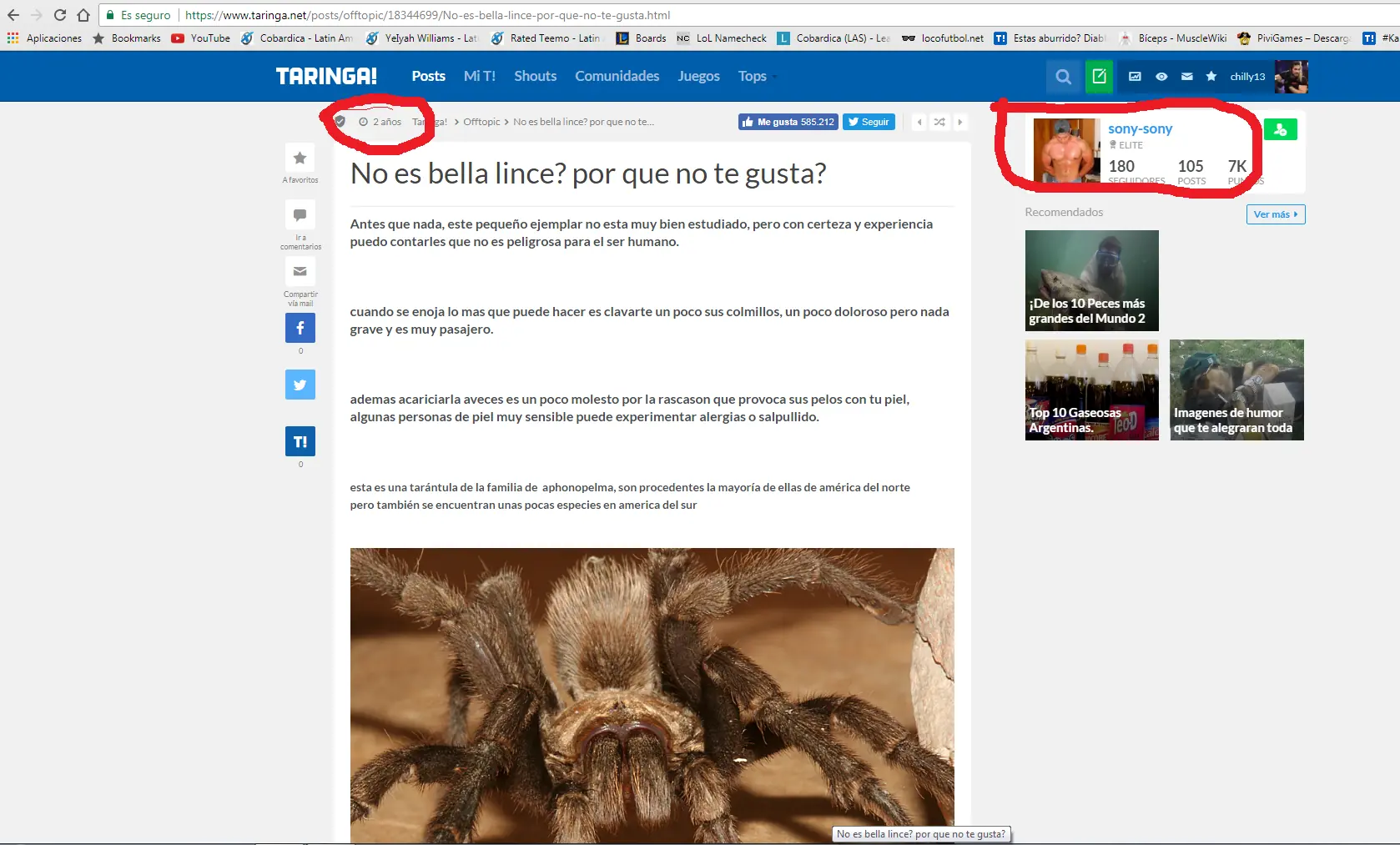Click the chilly13 username in header
The height and width of the screenshot is (845, 1400).
(1247, 77)
